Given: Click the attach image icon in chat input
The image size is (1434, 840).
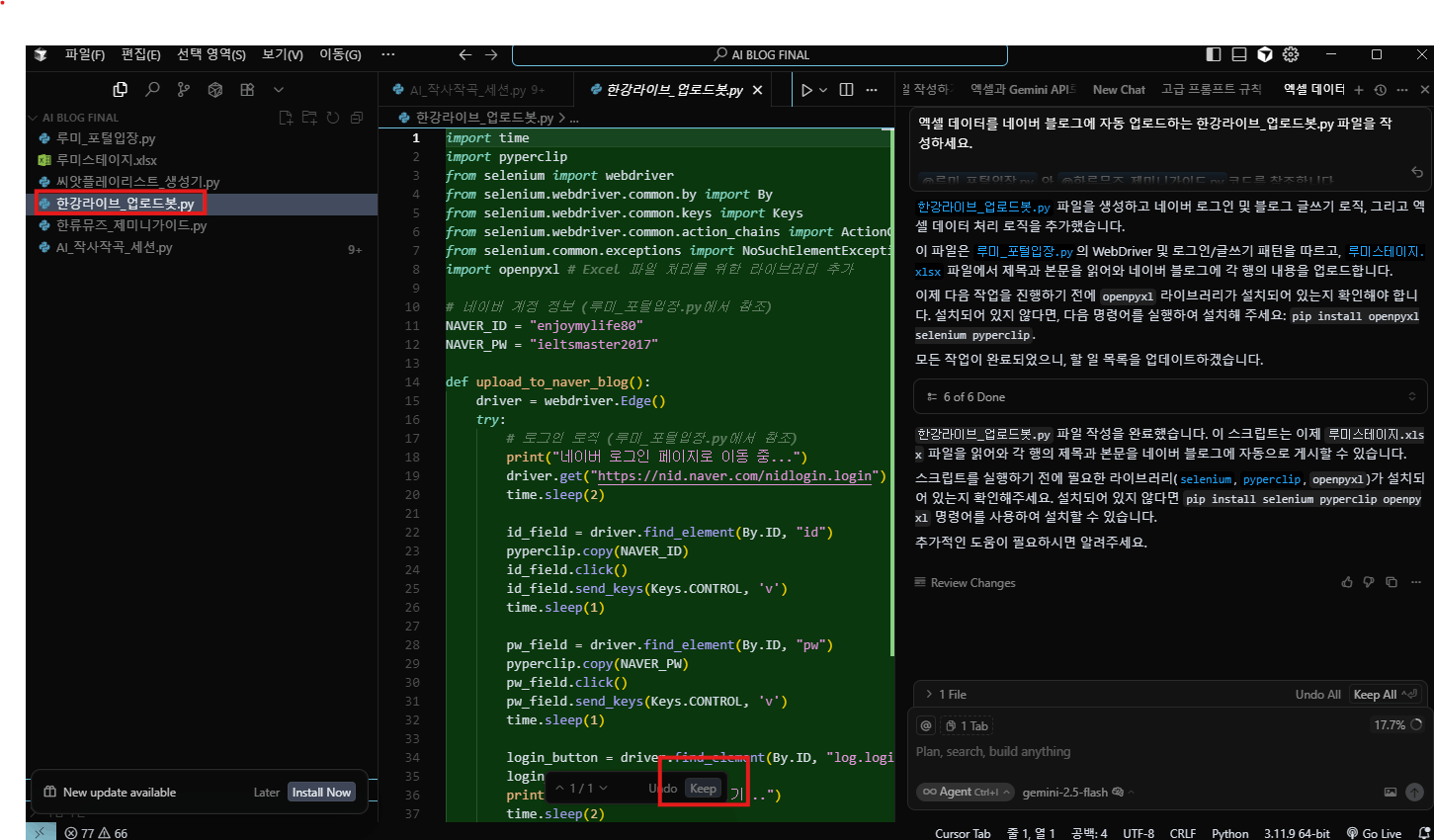Looking at the screenshot, I should tap(1391, 792).
